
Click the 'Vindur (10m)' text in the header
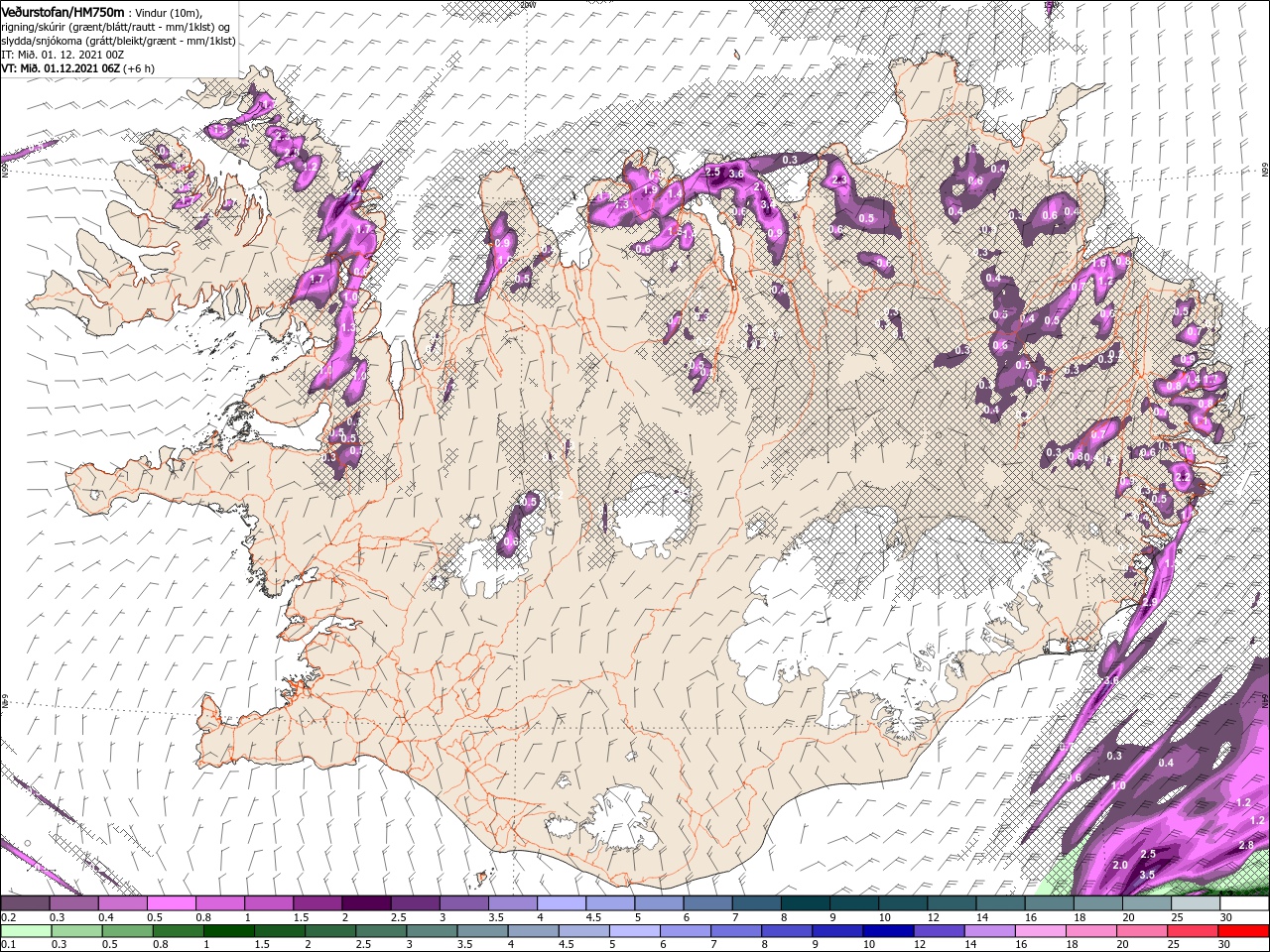point(168,12)
